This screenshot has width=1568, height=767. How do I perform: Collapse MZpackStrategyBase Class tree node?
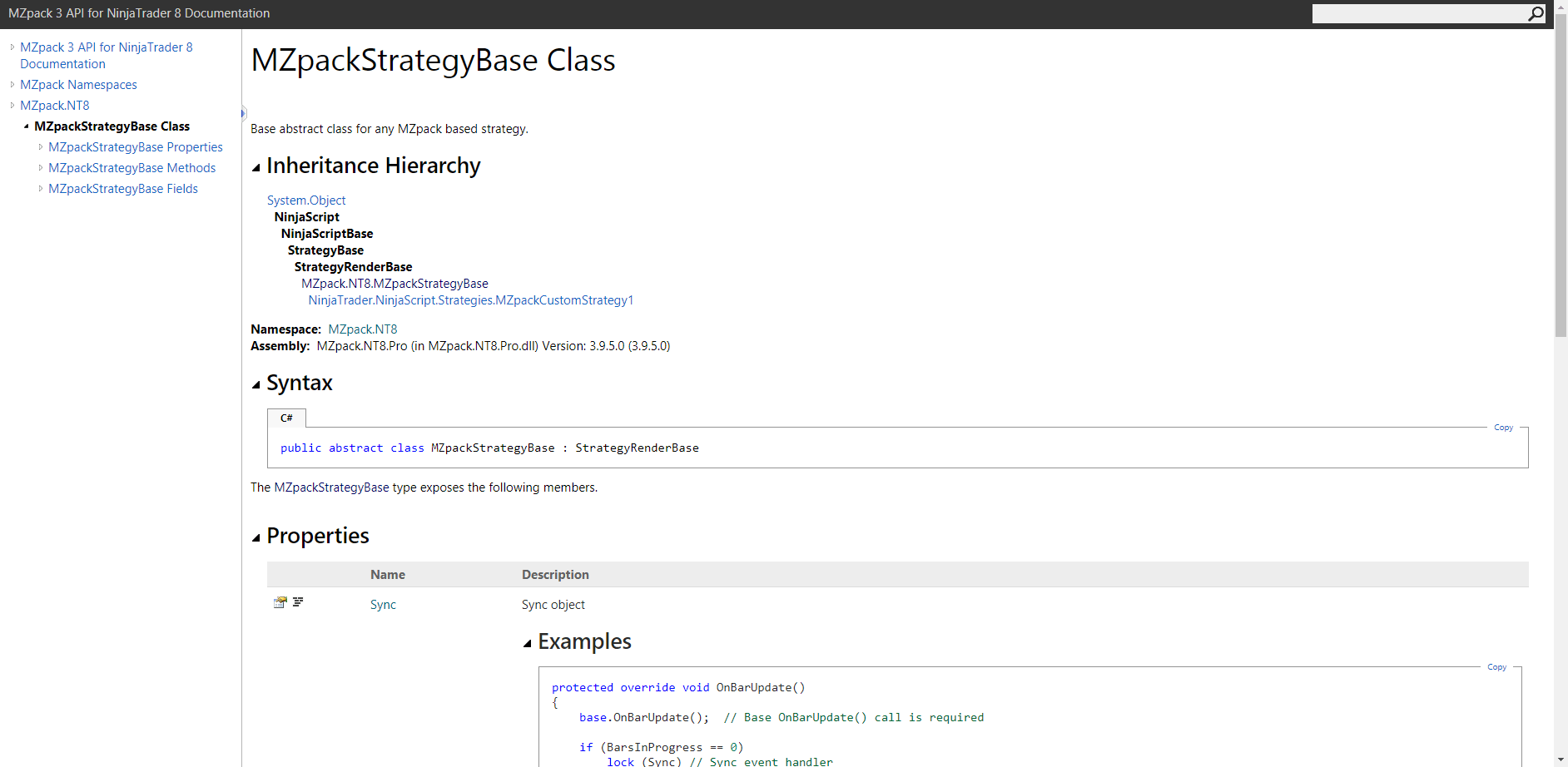[27, 126]
